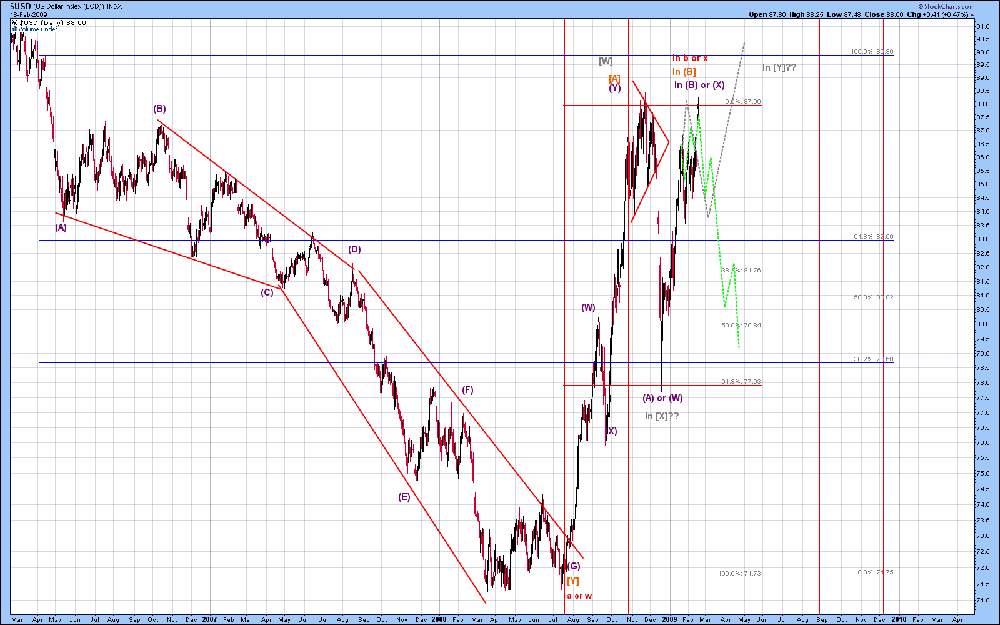This screenshot has width=1000, height=625.
Task: Select the purple (A) wave label near May
Action: click(61, 227)
